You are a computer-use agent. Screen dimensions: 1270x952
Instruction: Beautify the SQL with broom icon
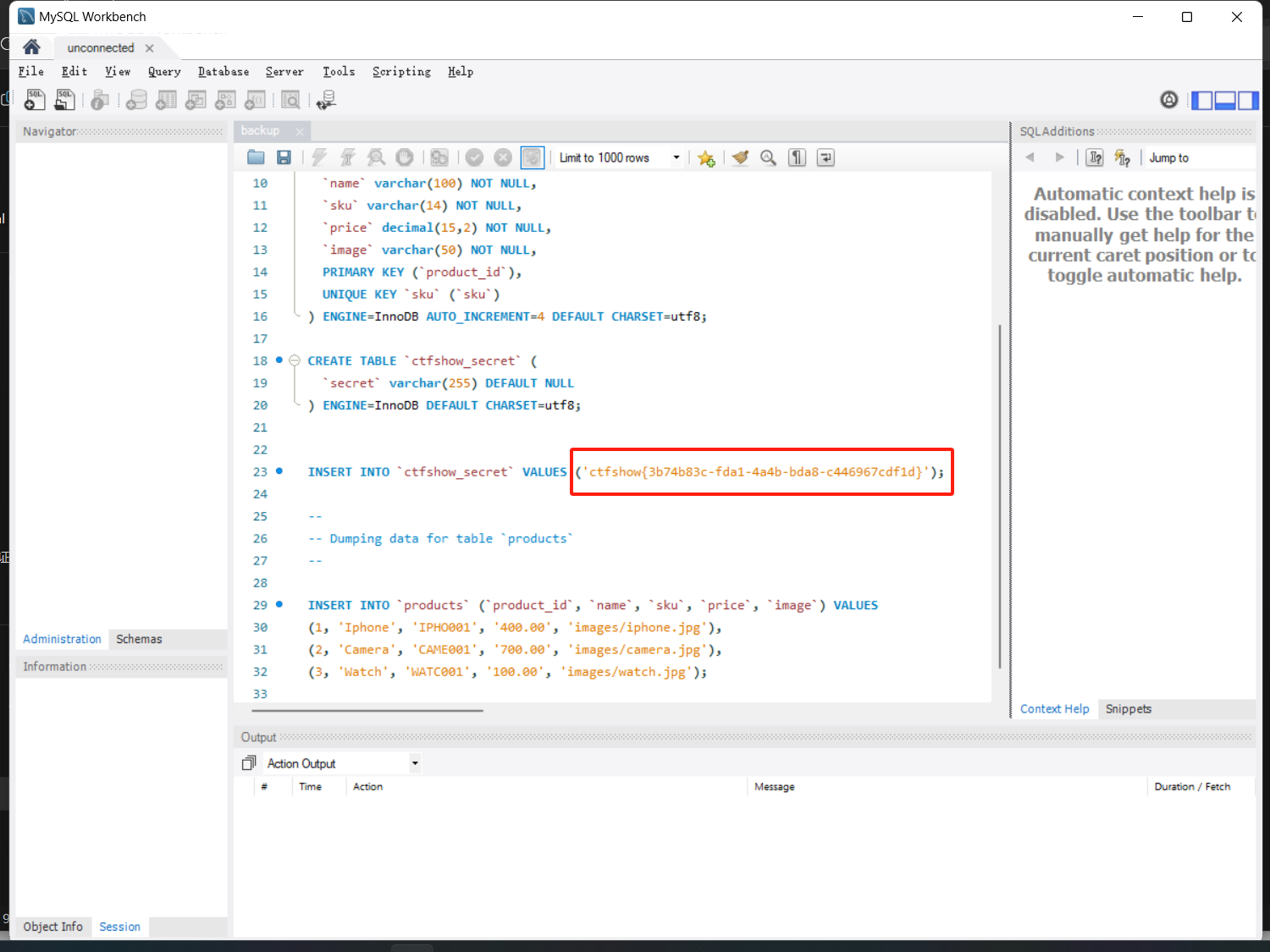[x=740, y=157]
